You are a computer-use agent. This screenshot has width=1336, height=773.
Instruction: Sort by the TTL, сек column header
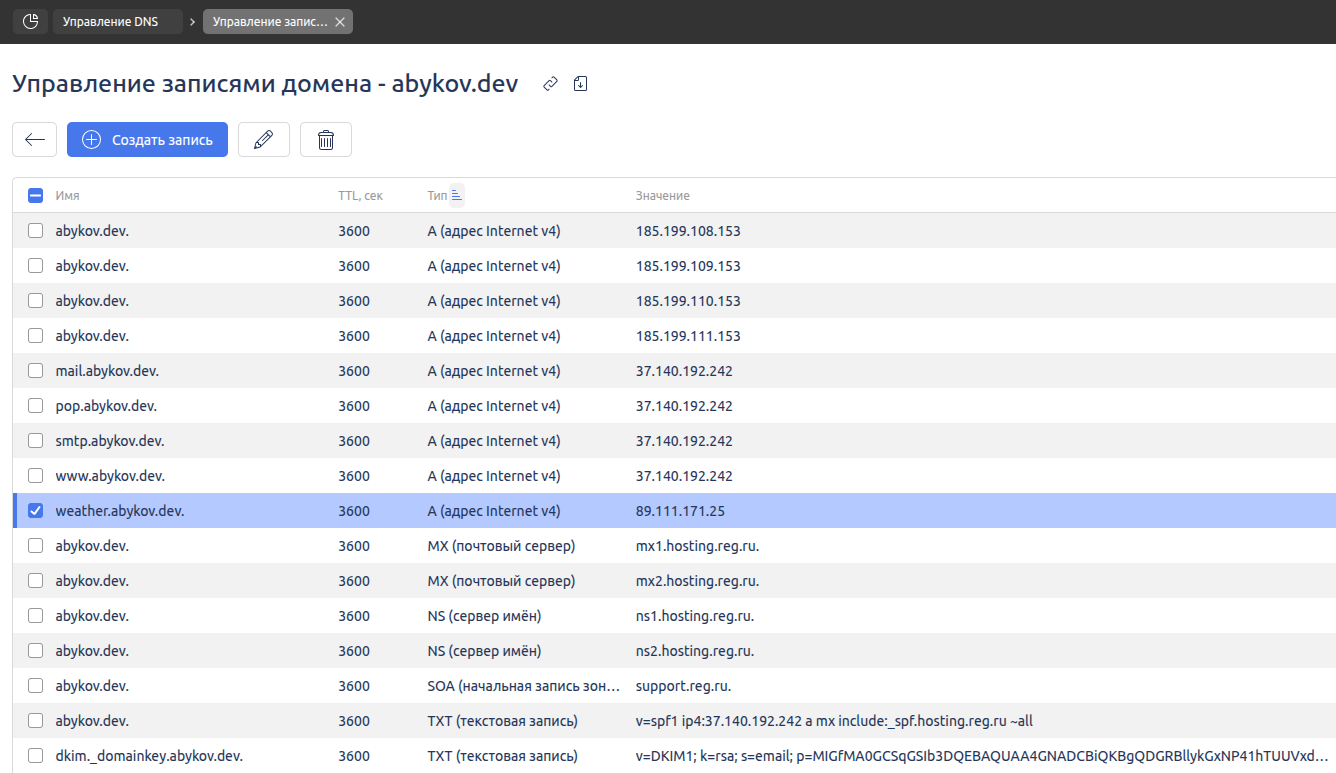(x=360, y=196)
